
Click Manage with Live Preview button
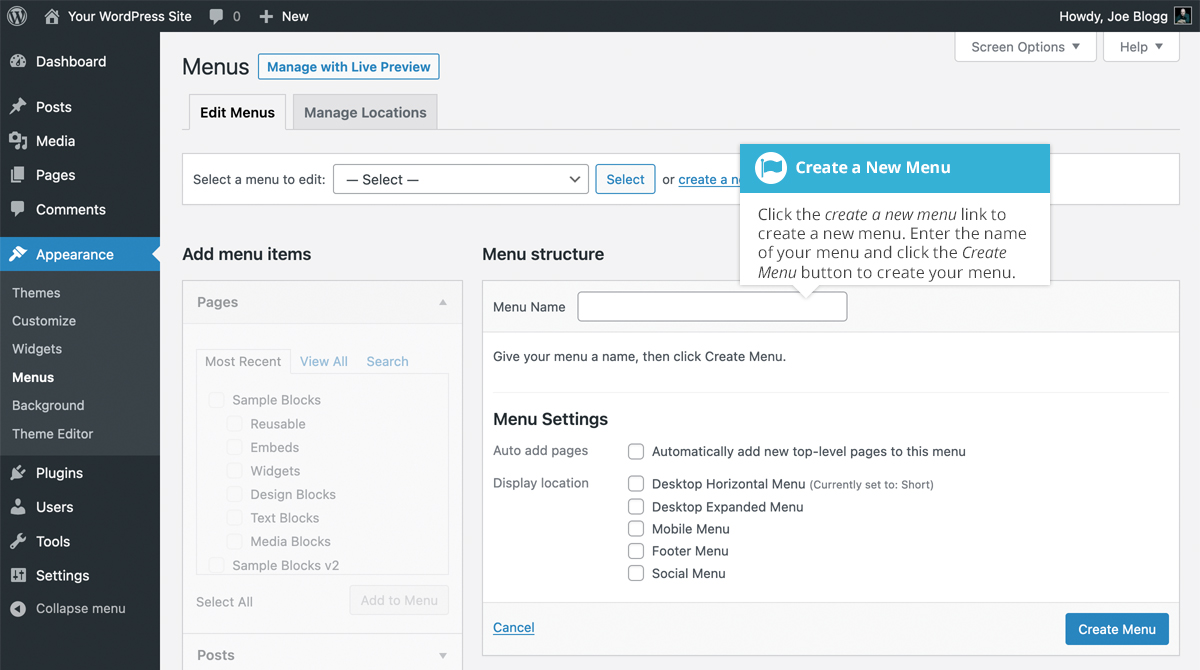pyautogui.click(x=348, y=67)
